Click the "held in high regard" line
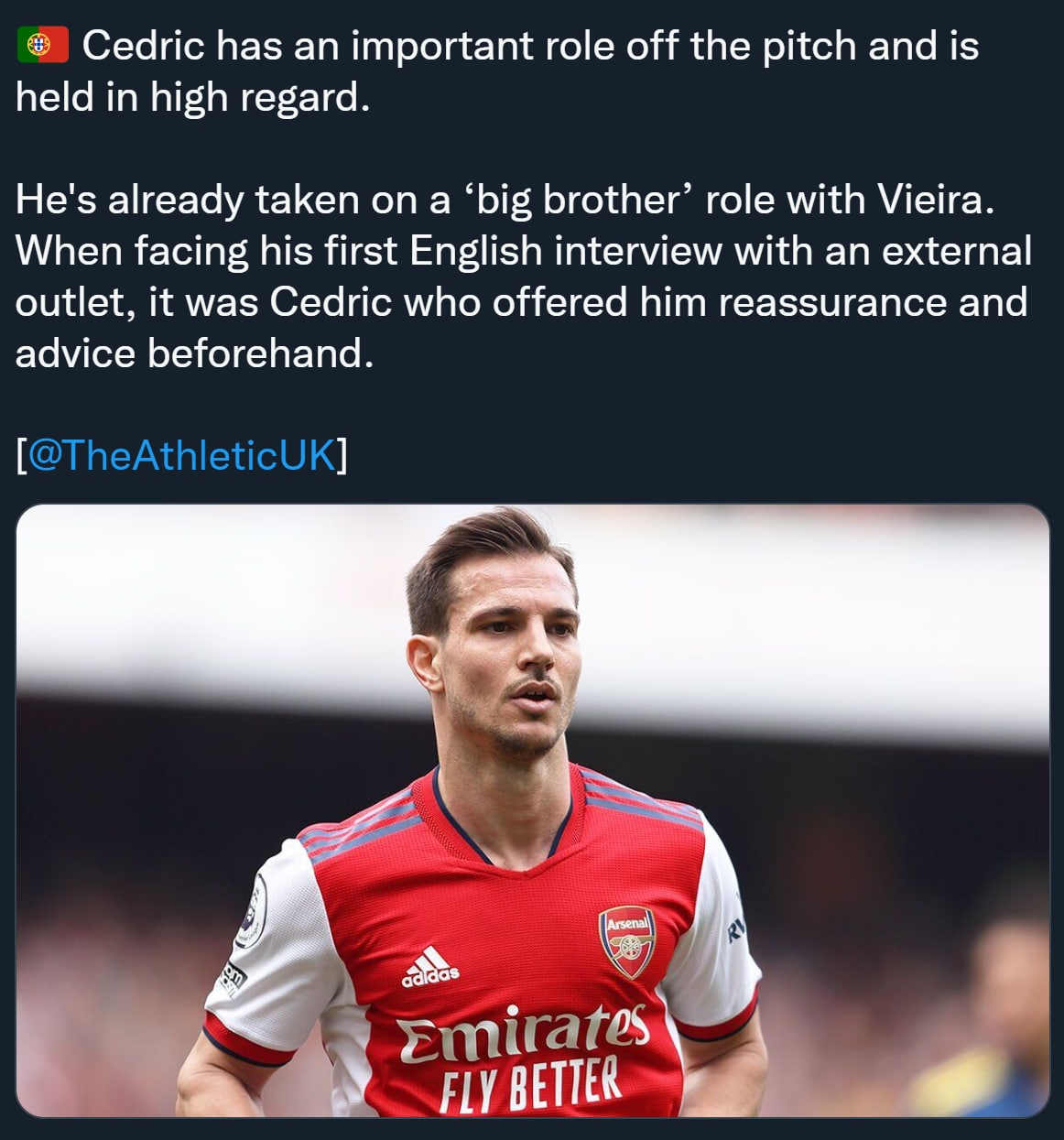Screen dimensions: 1064x1140 192,97
